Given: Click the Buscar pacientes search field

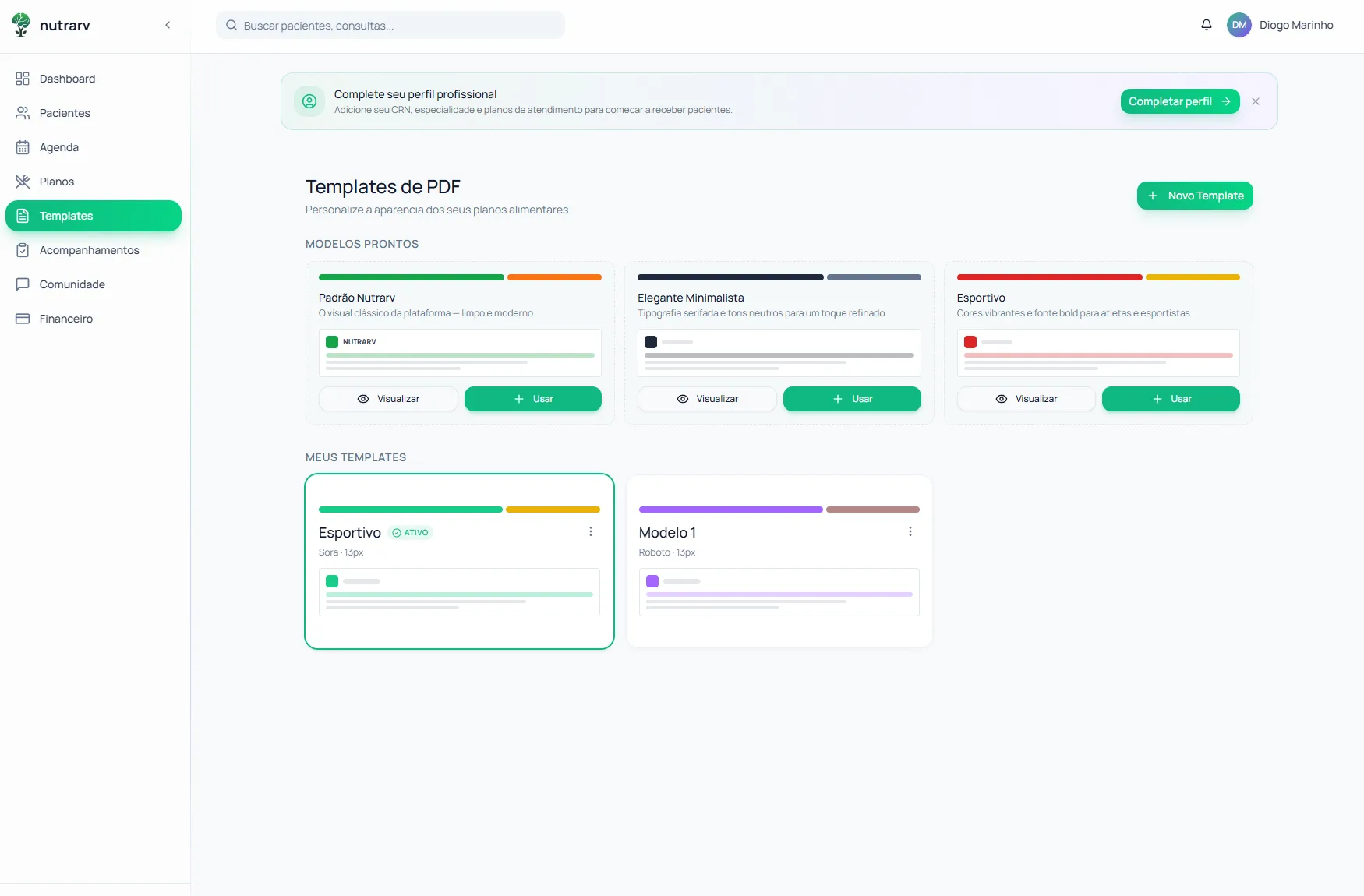Looking at the screenshot, I should tap(390, 25).
